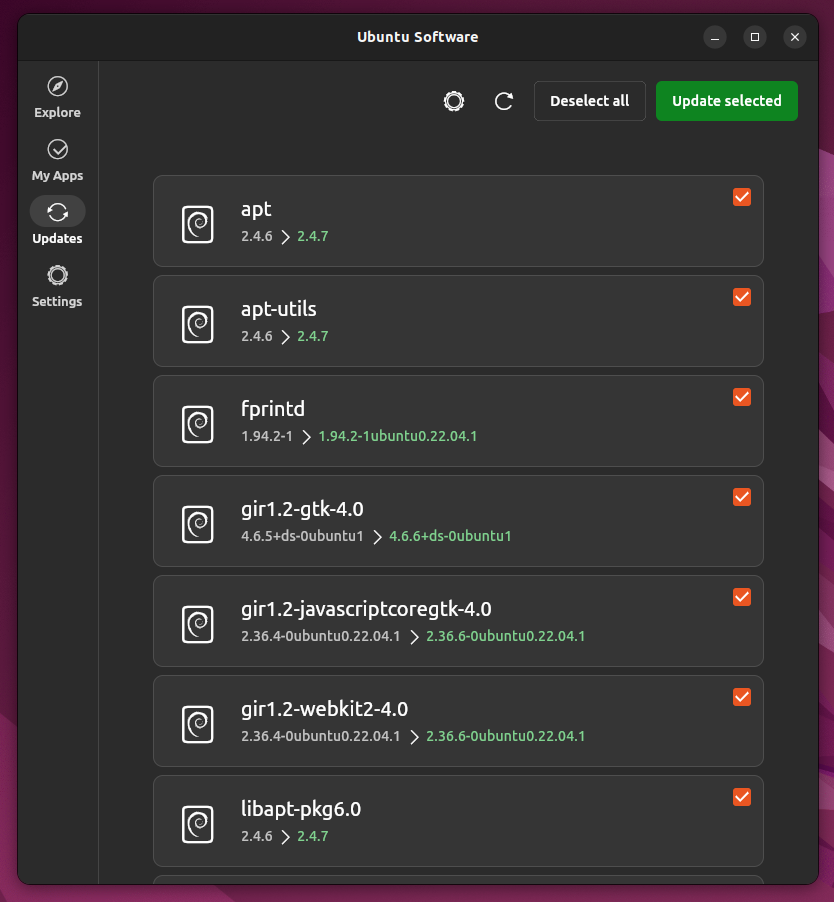Open the apt package title
The width and height of the screenshot is (834, 902).
(256, 210)
